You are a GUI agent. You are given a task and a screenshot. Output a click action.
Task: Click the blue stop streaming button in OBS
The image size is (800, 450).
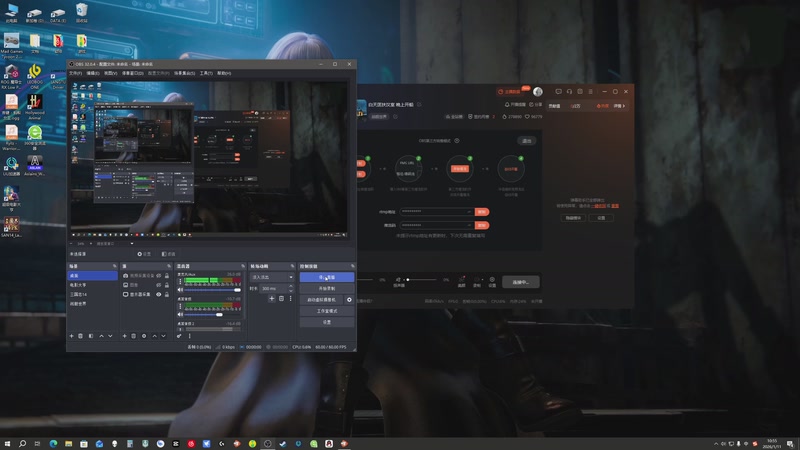click(x=327, y=277)
